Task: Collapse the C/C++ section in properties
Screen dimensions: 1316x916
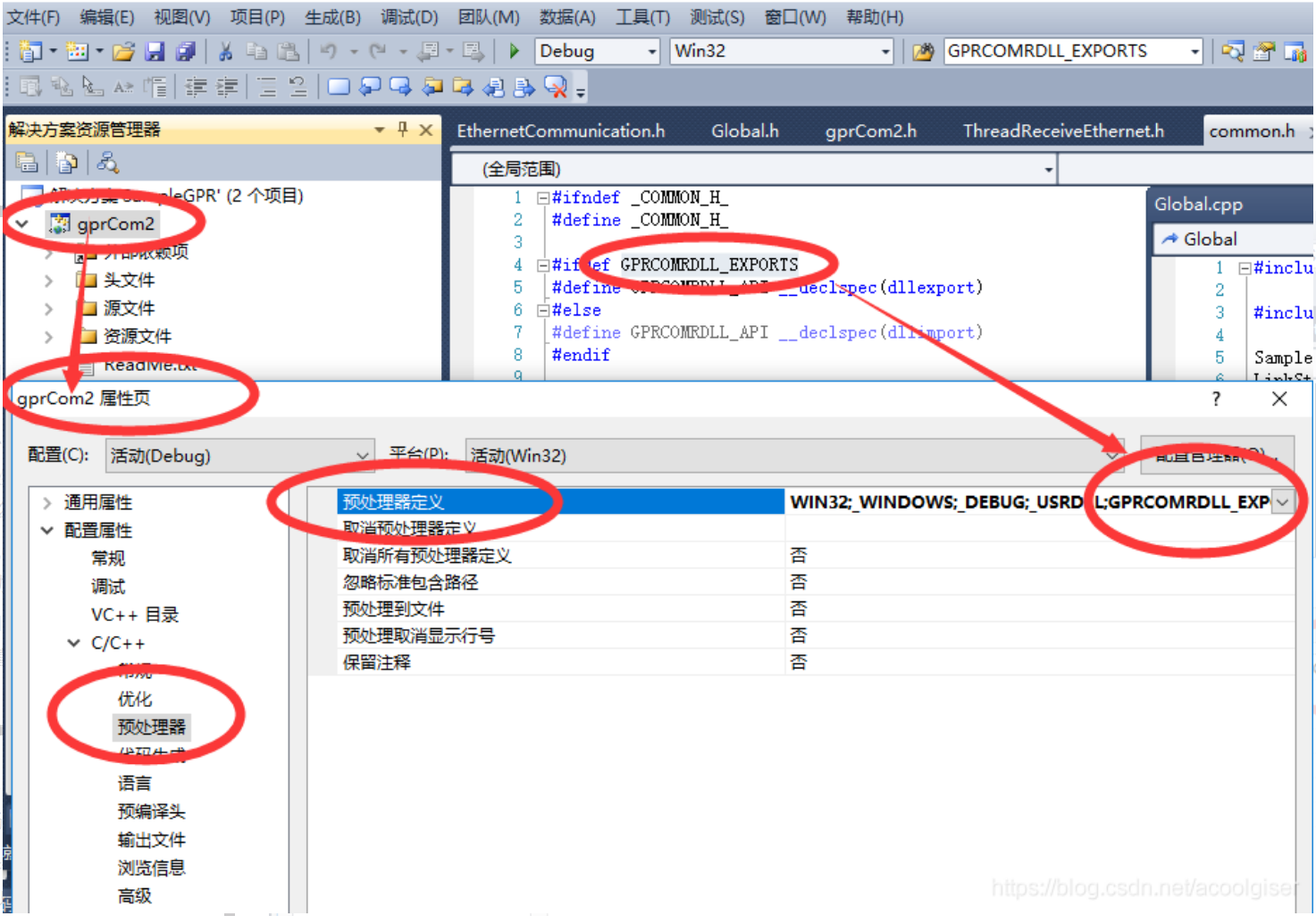Action: [73, 643]
